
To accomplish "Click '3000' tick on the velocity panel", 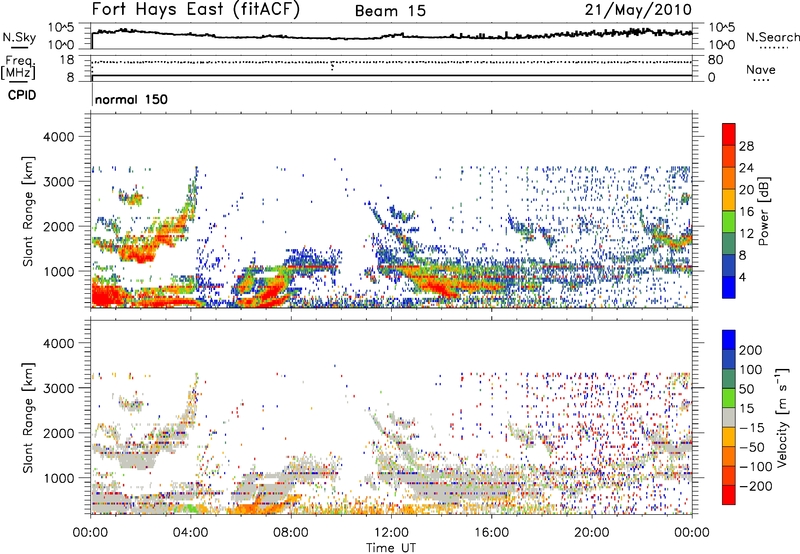I will pos(58,388).
